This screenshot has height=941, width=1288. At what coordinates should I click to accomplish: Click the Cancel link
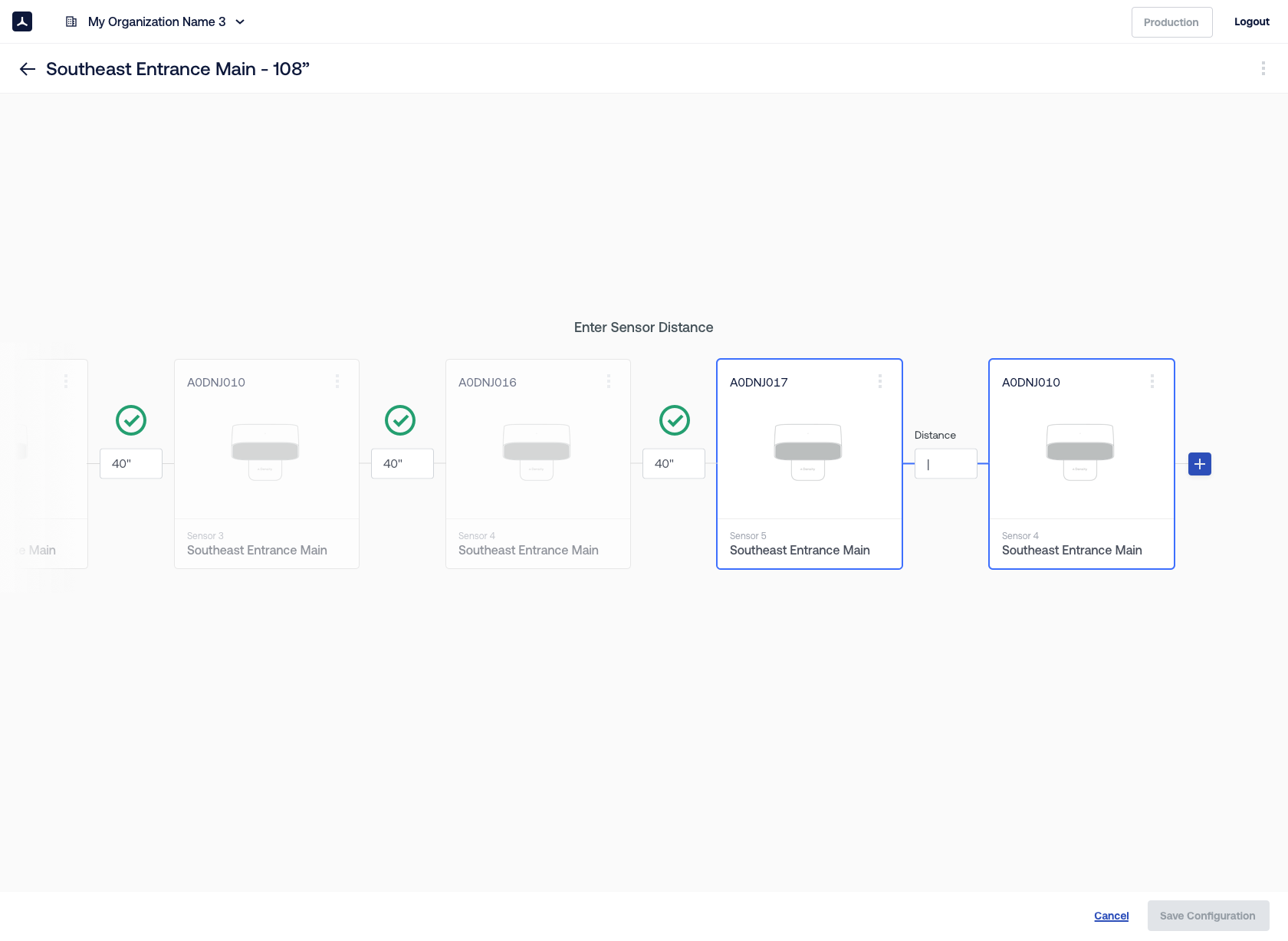[1111, 916]
